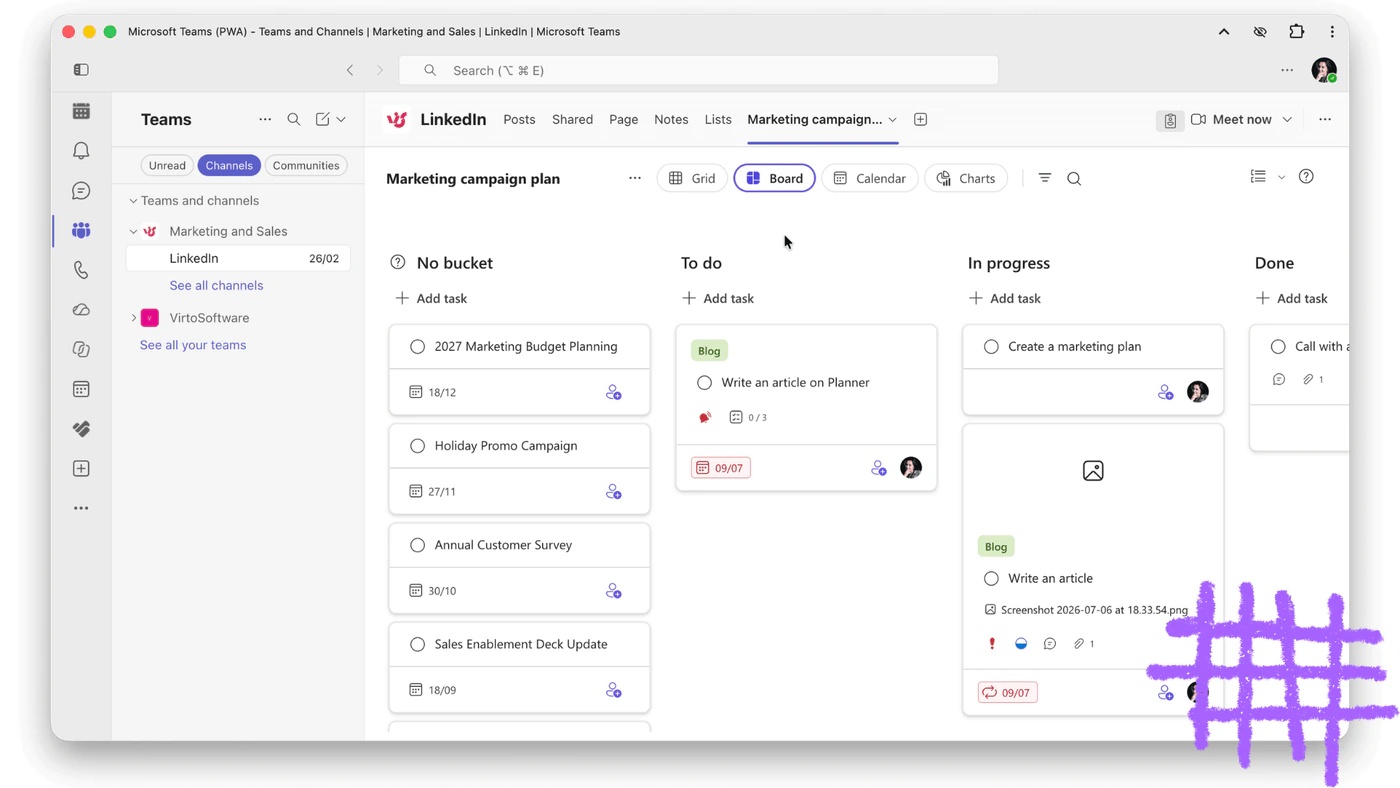
Task: Open Teams list more options ellipsis
Action: pos(265,119)
